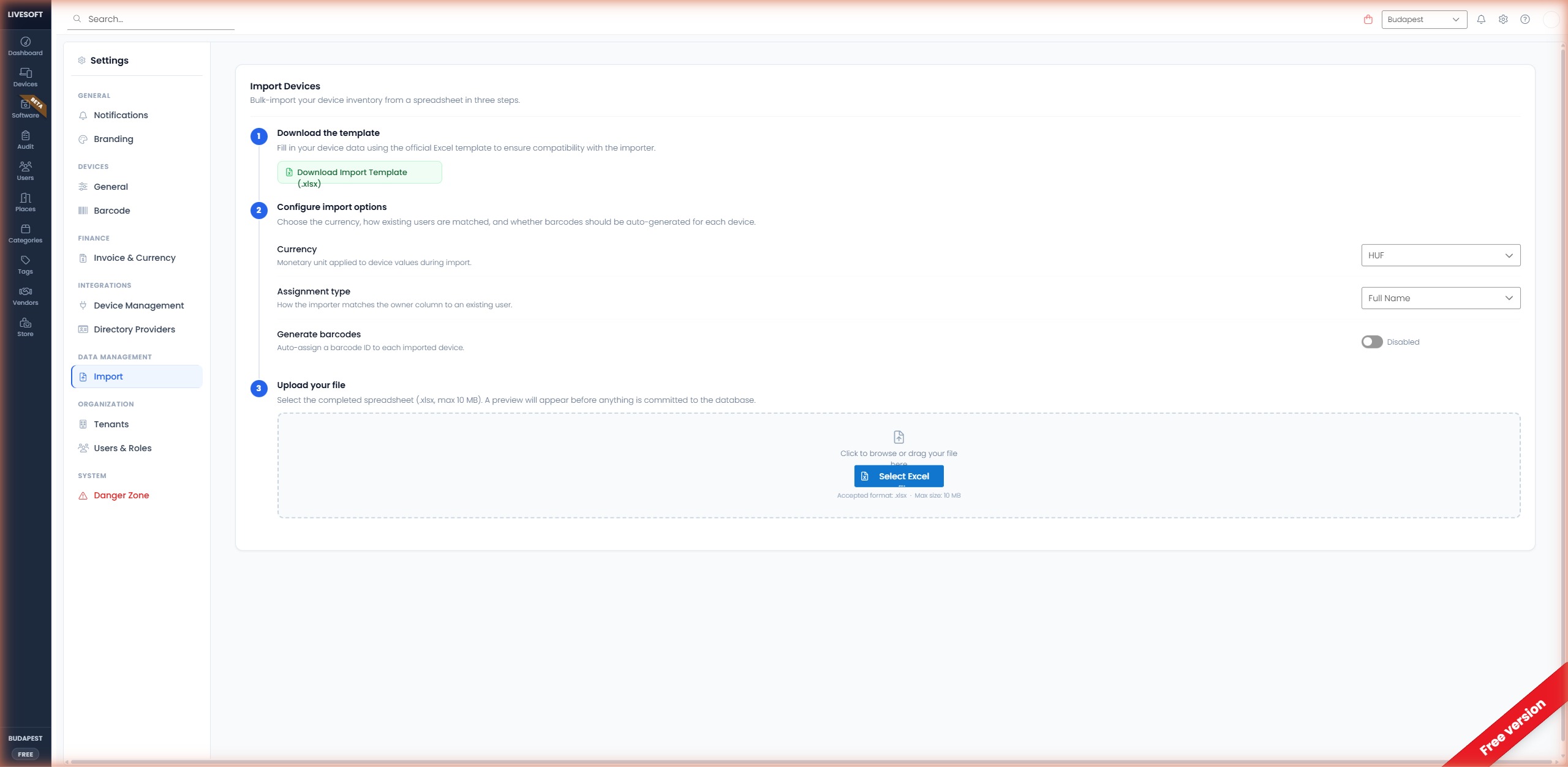Open the Vendors sidebar icon

click(25, 296)
